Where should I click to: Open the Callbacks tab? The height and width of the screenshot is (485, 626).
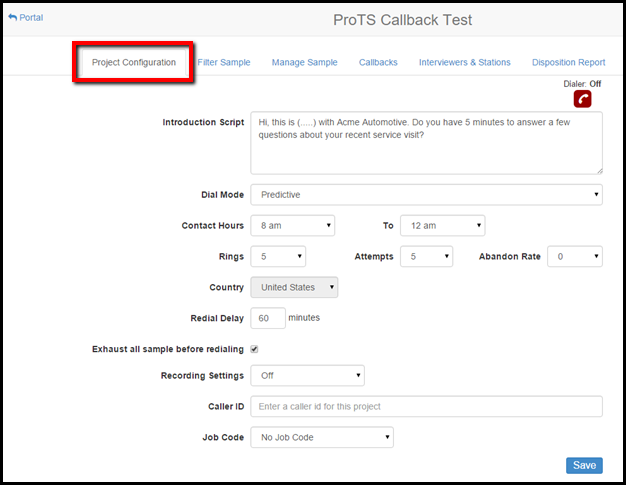[378, 62]
